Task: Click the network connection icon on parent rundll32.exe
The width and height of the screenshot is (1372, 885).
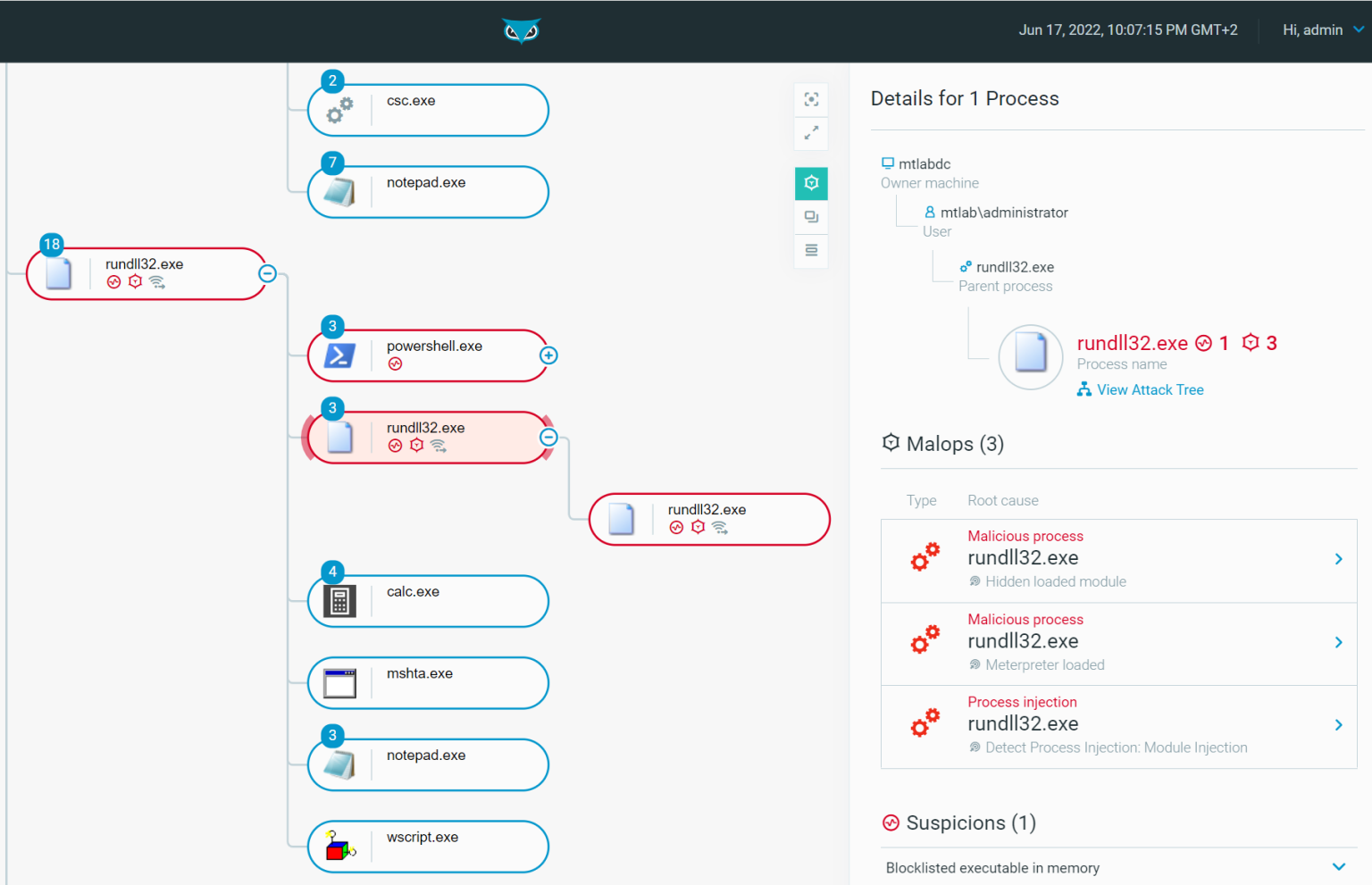Action: tap(156, 281)
